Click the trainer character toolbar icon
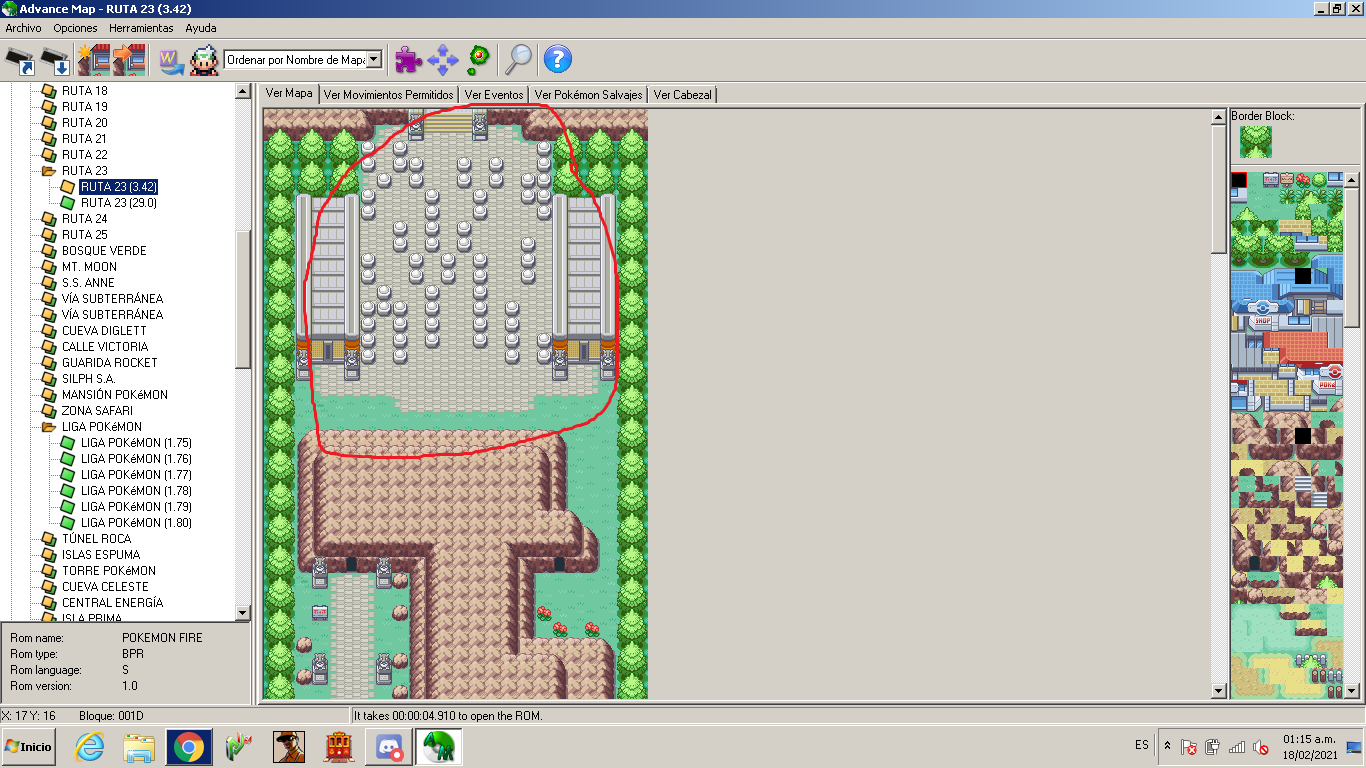Image resolution: width=1366 pixels, height=768 pixels. click(204, 60)
